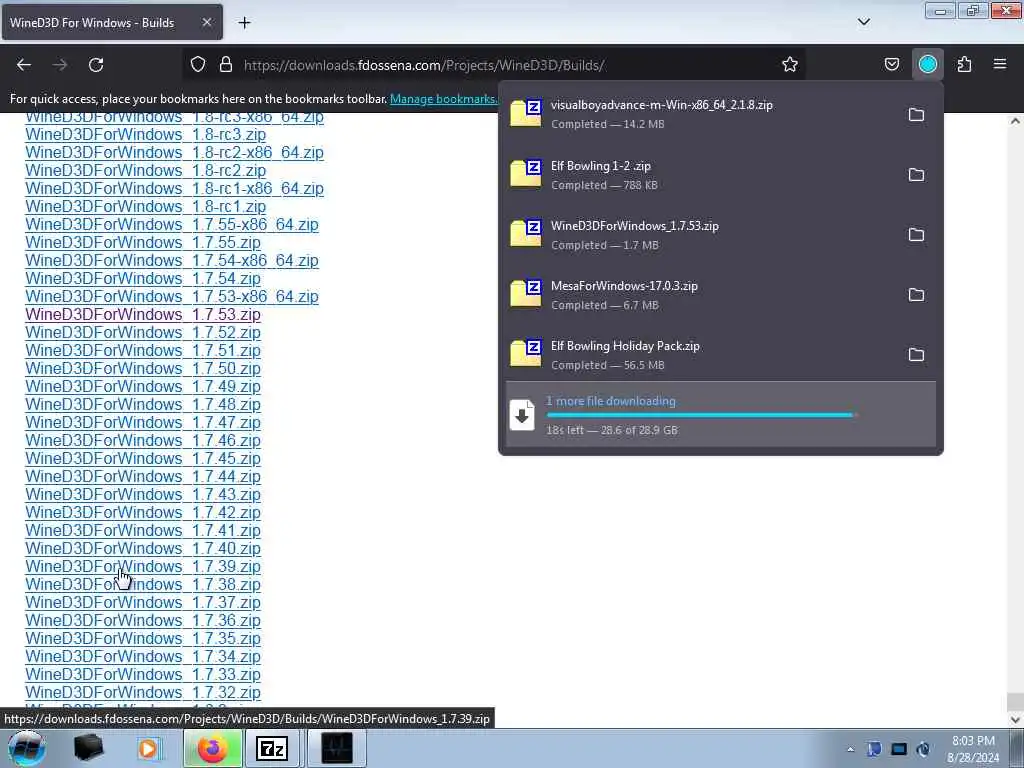Click '1 more file downloading' link
This screenshot has width=1024, height=768.
click(x=611, y=401)
